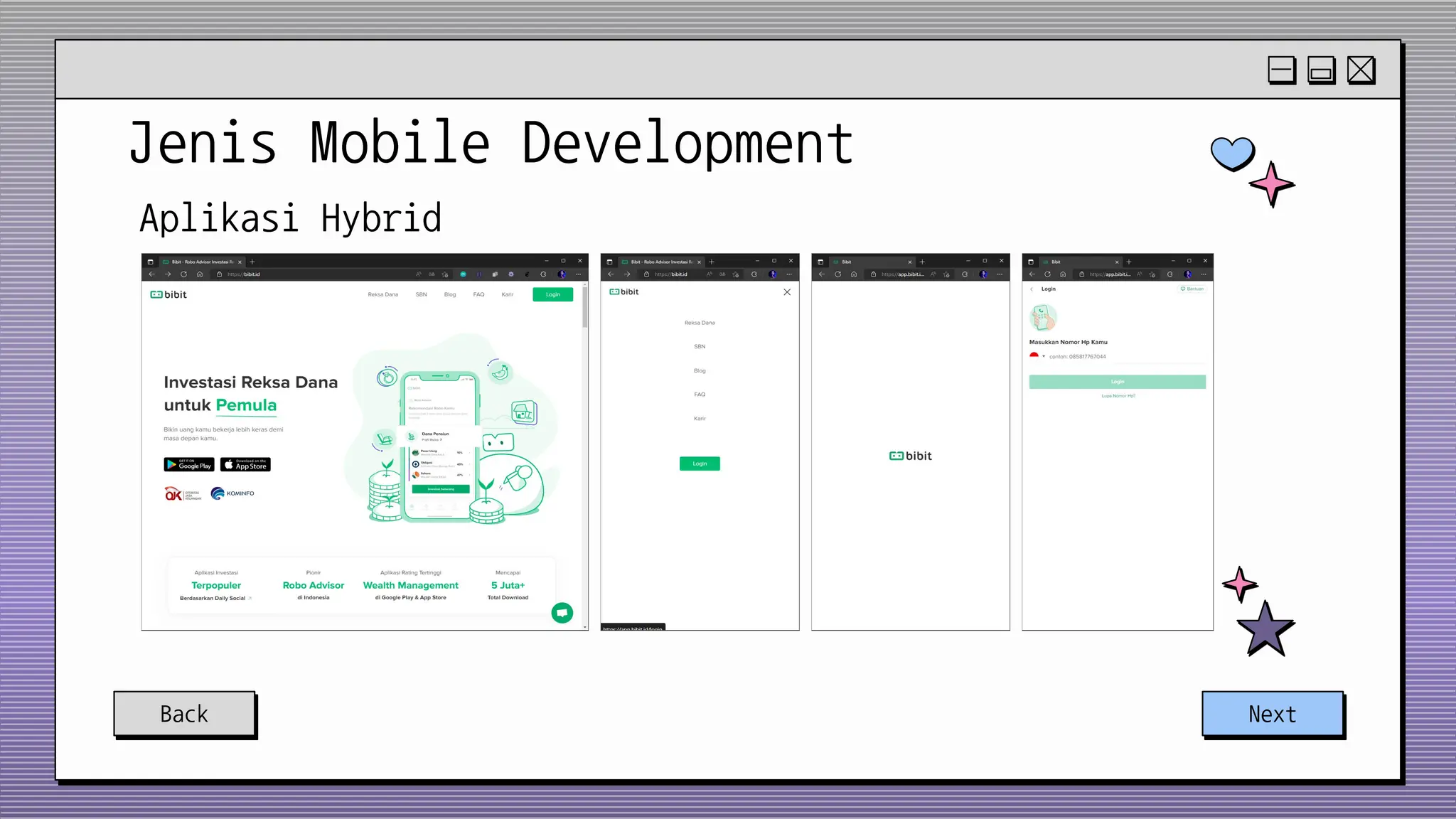Open the three-dot menu in the homepage browser

tap(578, 274)
